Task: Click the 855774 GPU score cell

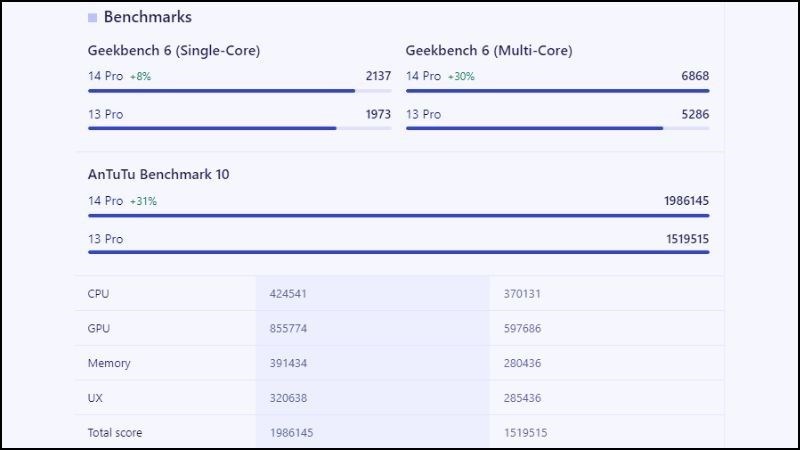Action: (x=290, y=329)
